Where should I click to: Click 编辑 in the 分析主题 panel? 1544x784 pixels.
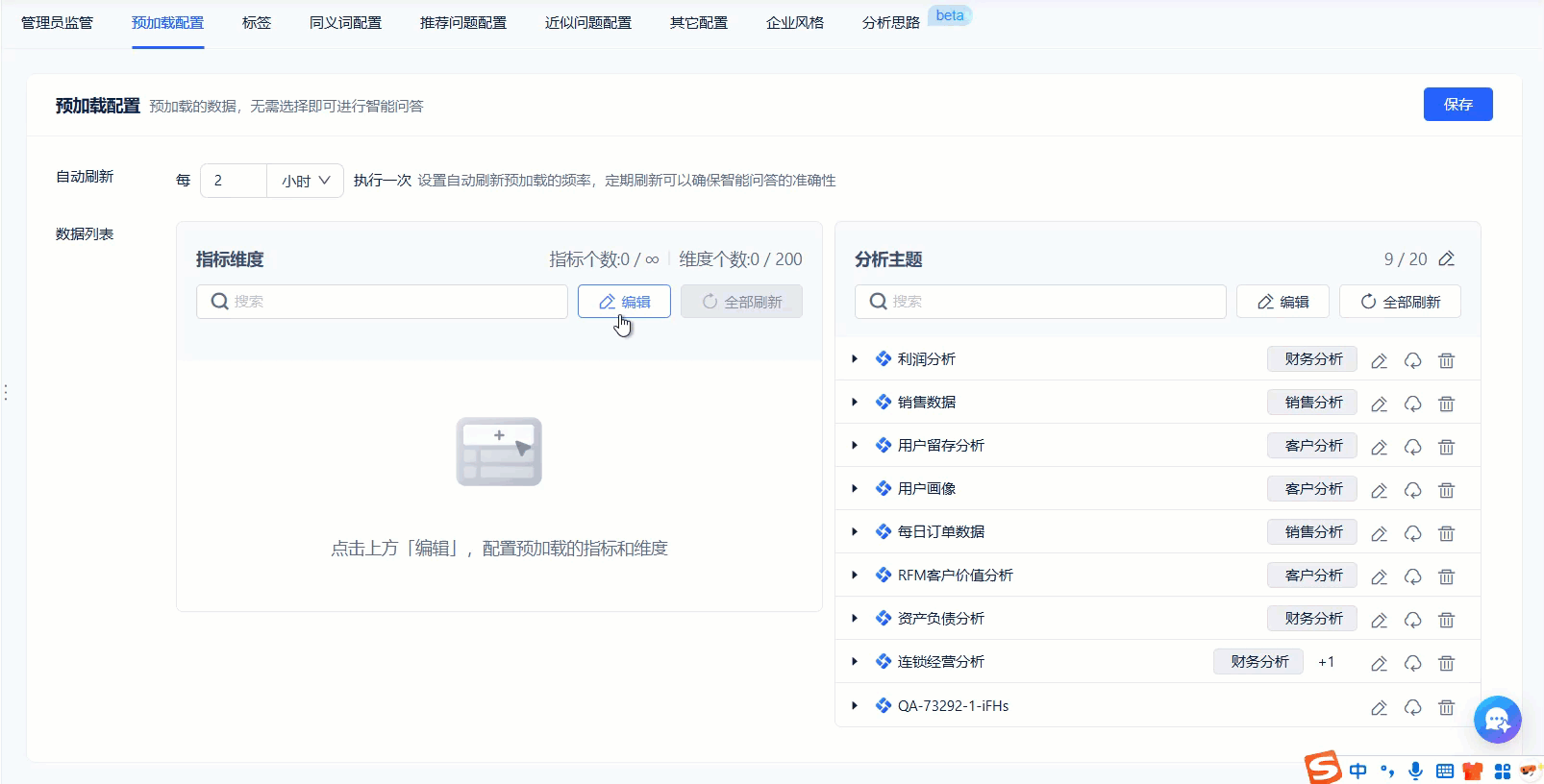pos(1283,302)
